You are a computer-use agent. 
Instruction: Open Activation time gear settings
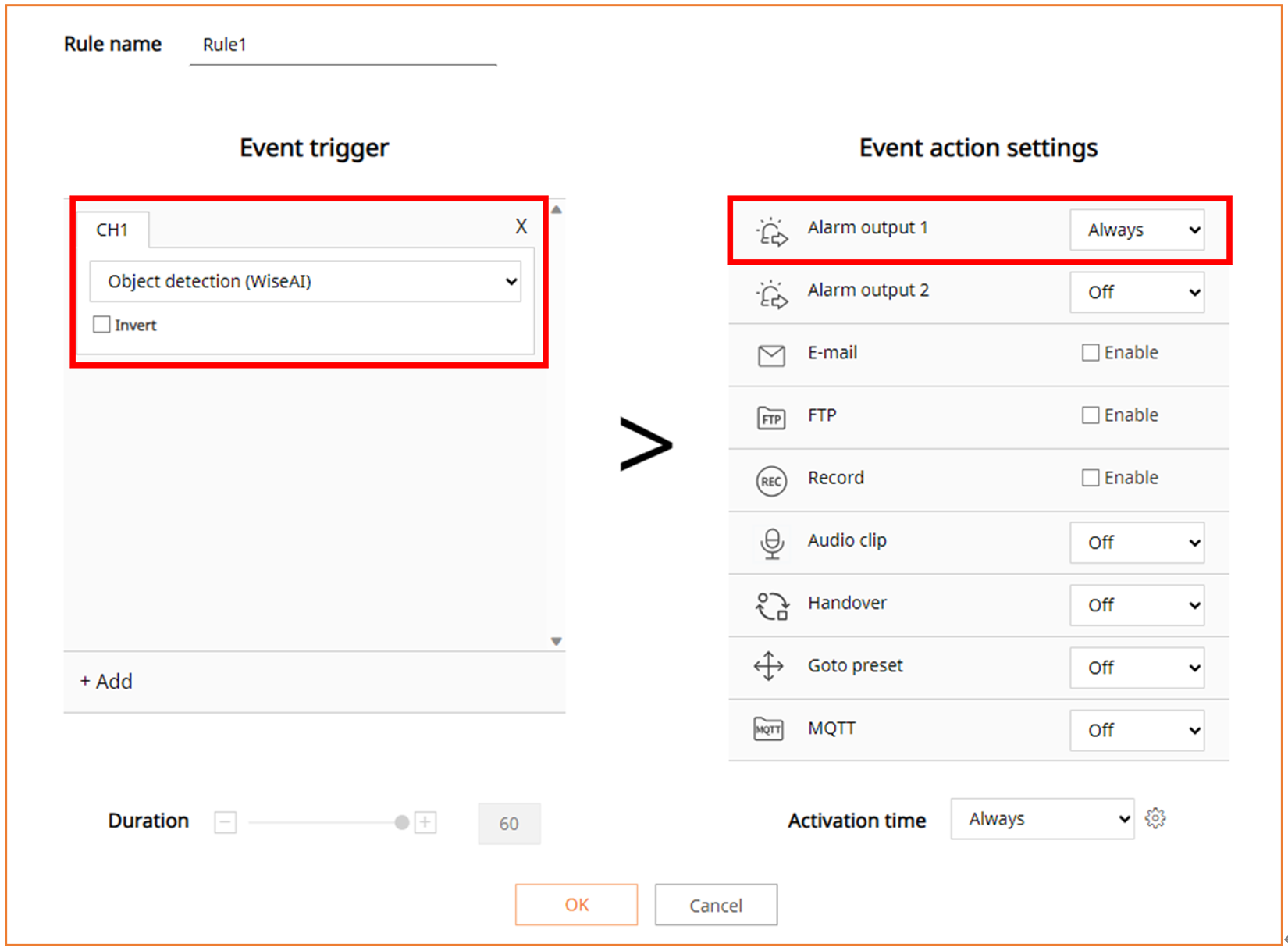[x=1155, y=818]
